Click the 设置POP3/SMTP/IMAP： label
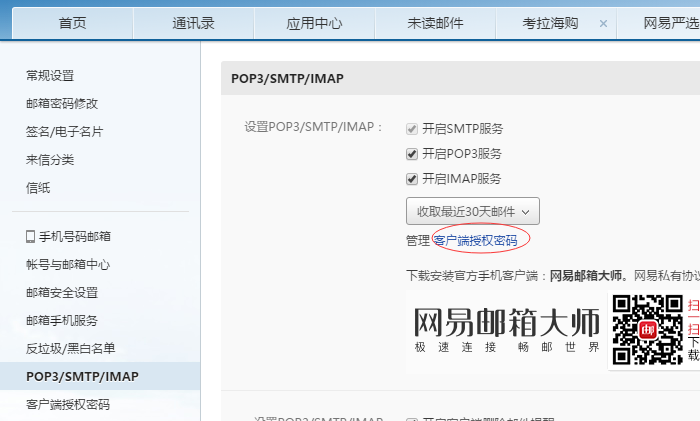This screenshot has width=700, height=421. pos(313,127)
